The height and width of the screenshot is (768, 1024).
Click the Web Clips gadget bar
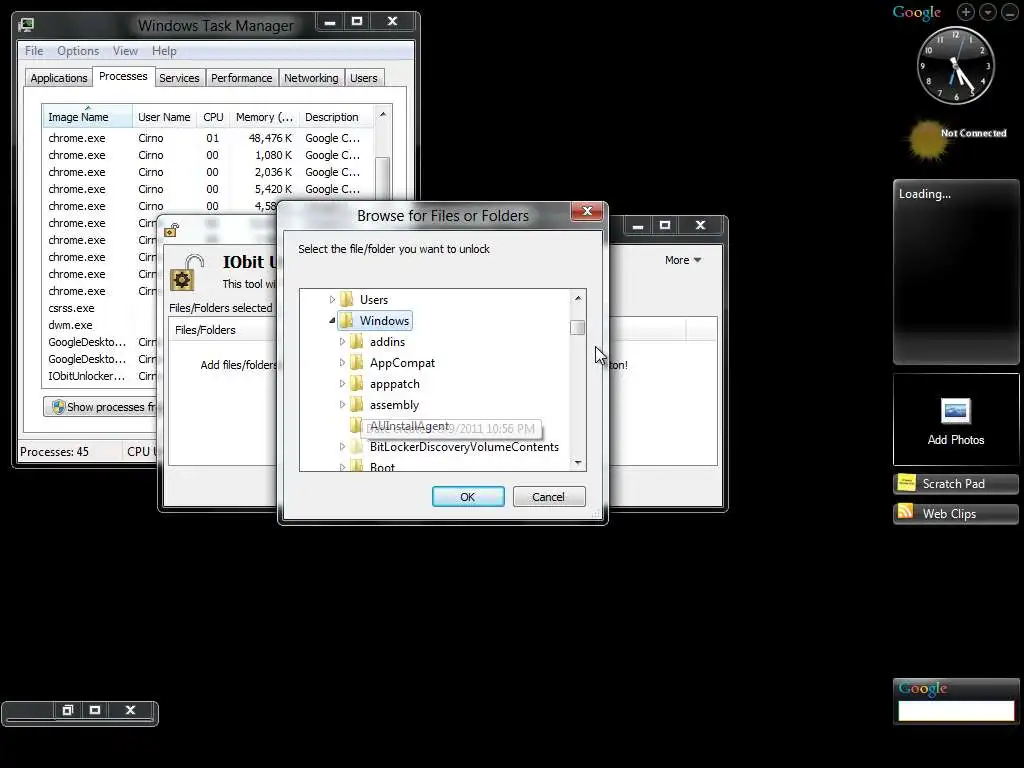coord(955,513)
